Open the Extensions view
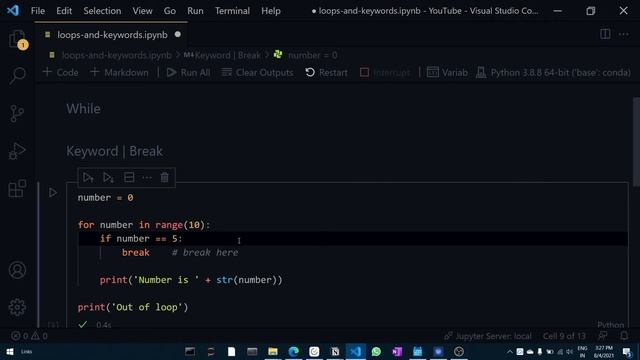This screenshot has width=640, height=360. click(x=17, y=189)
